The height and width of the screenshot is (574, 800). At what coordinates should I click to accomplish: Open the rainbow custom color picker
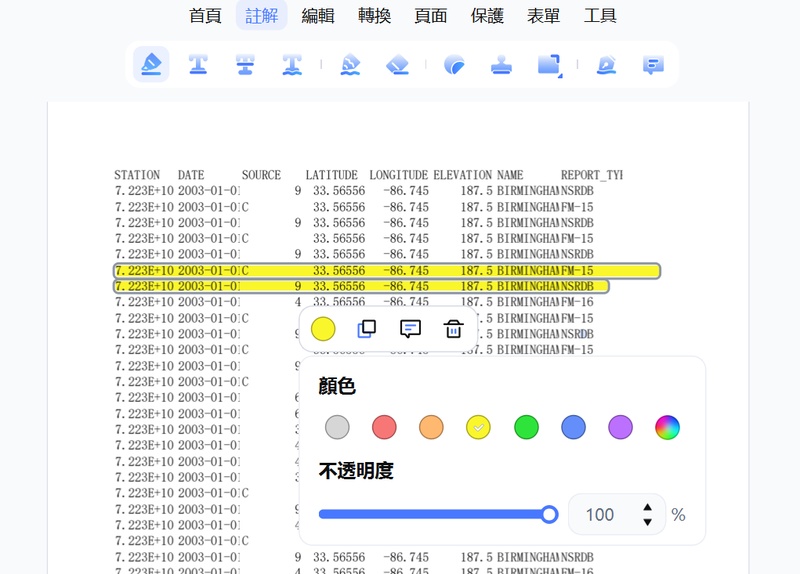click(667, 427)
